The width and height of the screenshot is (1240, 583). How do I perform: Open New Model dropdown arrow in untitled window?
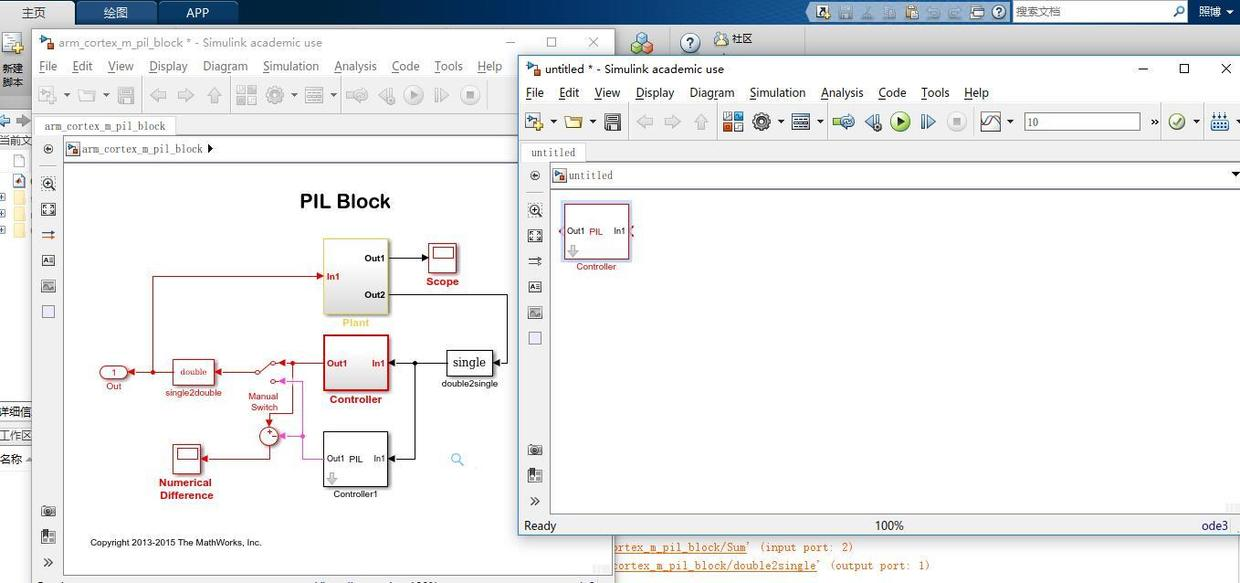553,122
